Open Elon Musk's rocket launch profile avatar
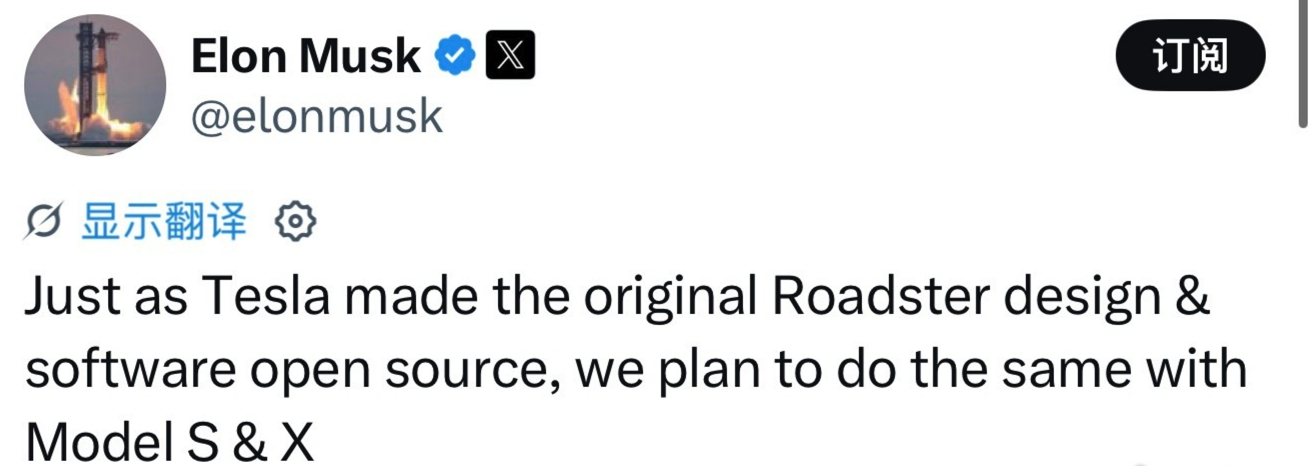This screenshot has height=466, width=1316. click(x=95, y=85)
